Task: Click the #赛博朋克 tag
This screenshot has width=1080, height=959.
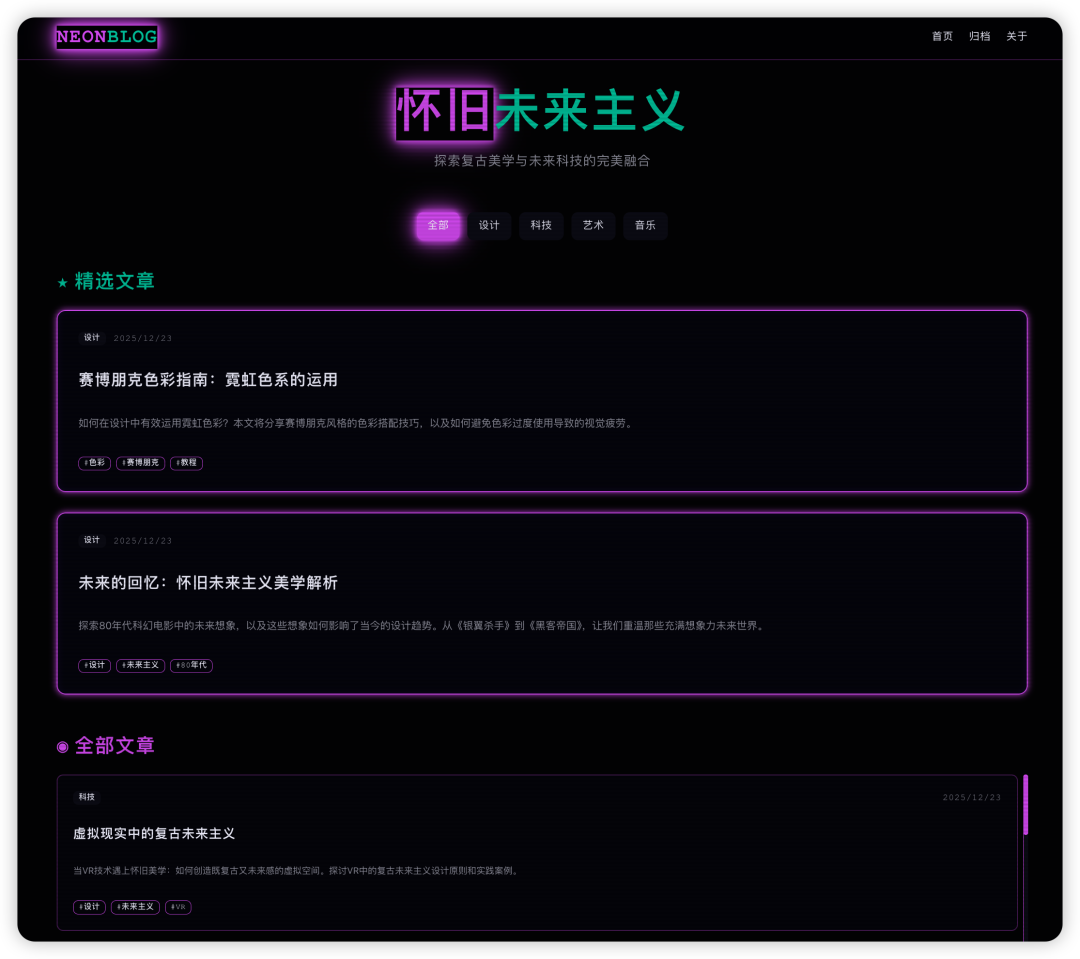Action: 140,463
